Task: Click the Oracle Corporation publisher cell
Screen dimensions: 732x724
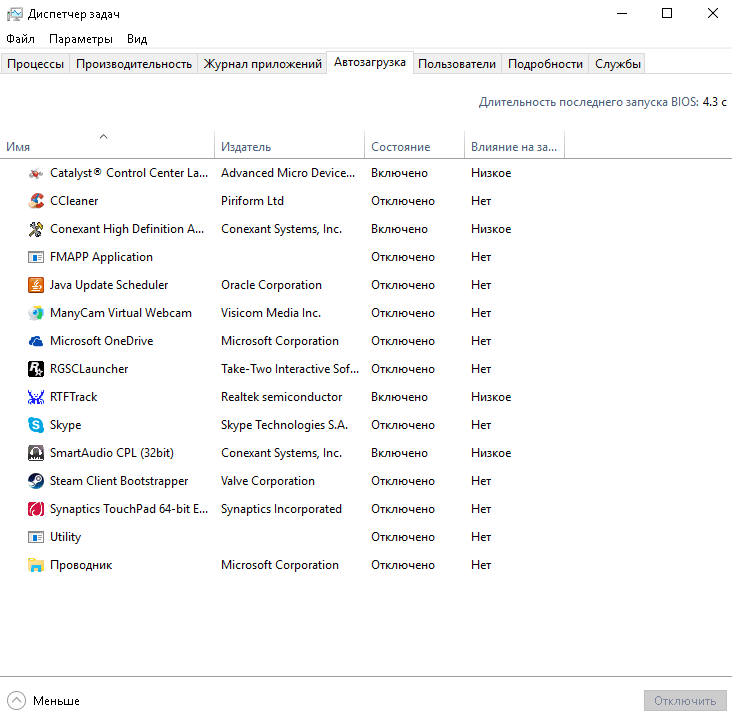Action: point(271,285)
